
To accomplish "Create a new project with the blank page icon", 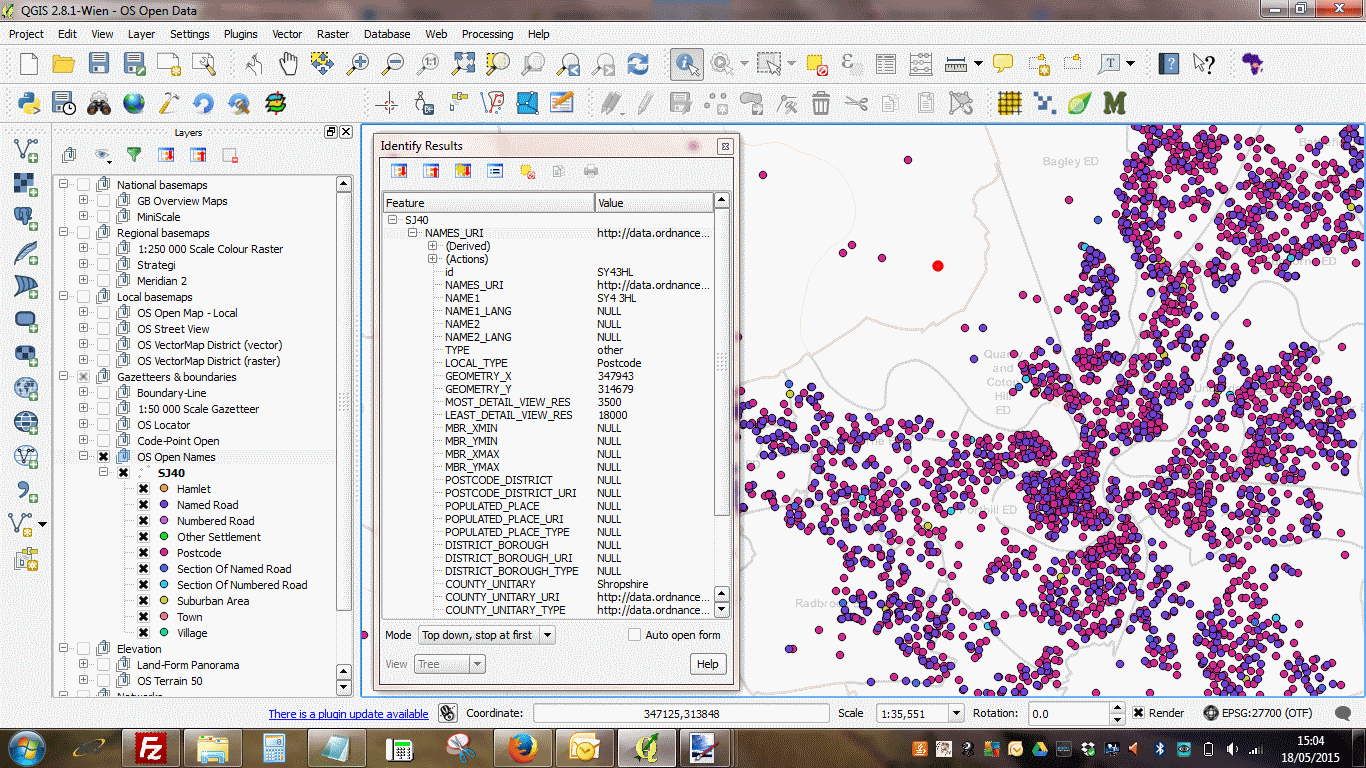I will 29,64.
